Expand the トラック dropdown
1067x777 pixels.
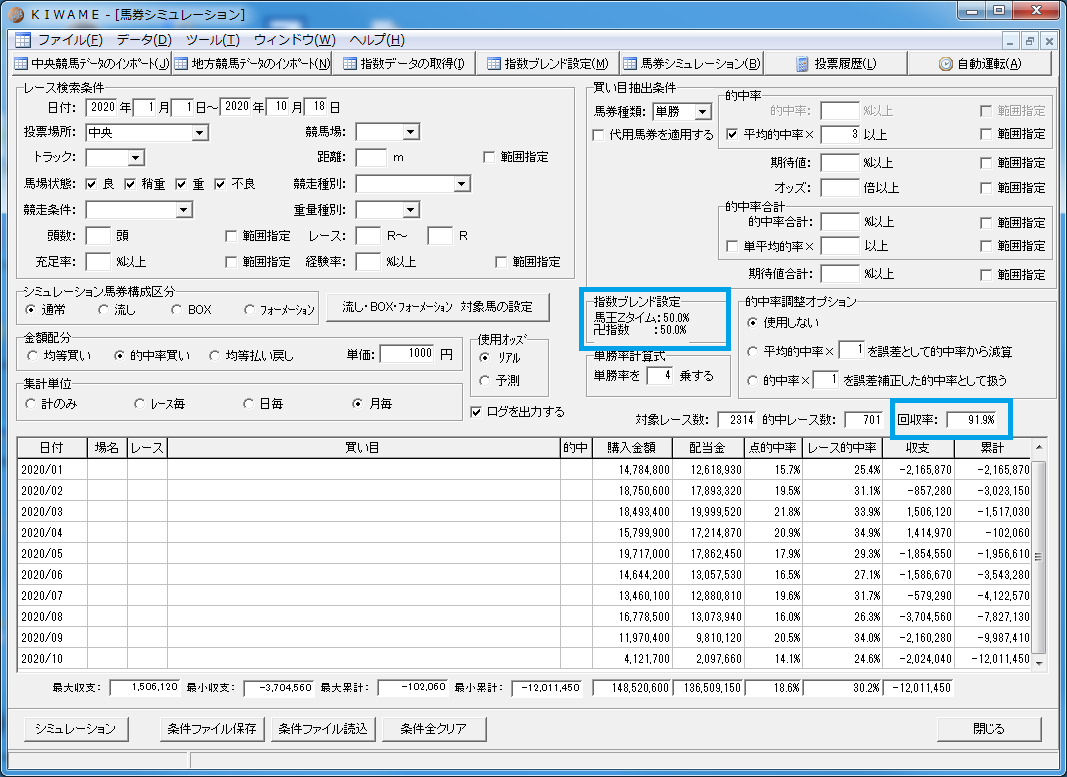click(x=136, y=158)
